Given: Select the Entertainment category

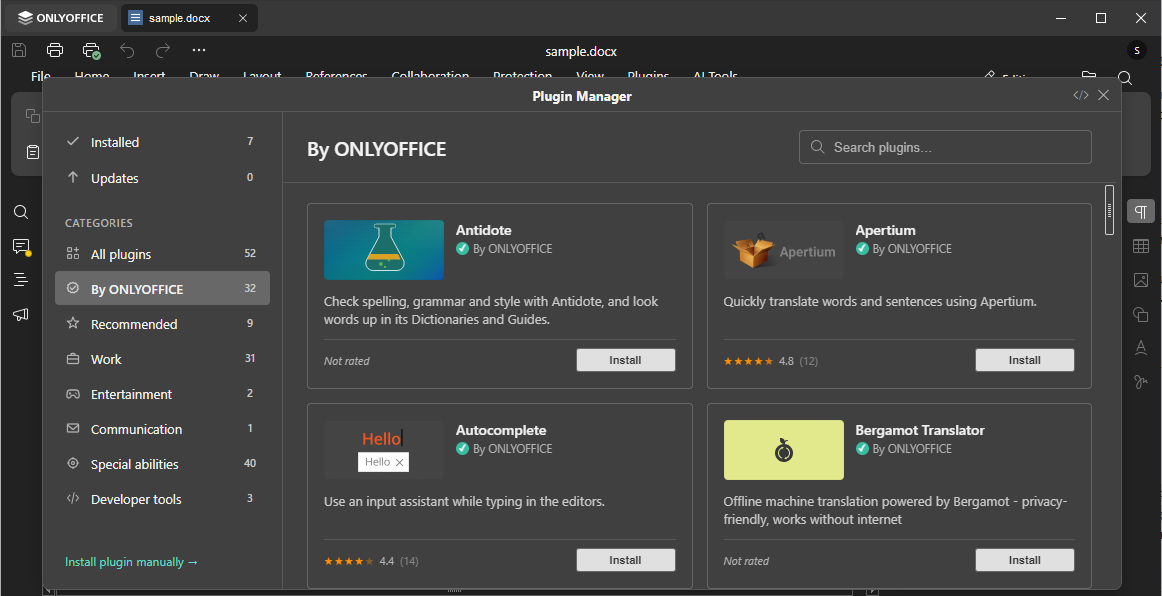Looking at the screenshot, I should [162, 394].
